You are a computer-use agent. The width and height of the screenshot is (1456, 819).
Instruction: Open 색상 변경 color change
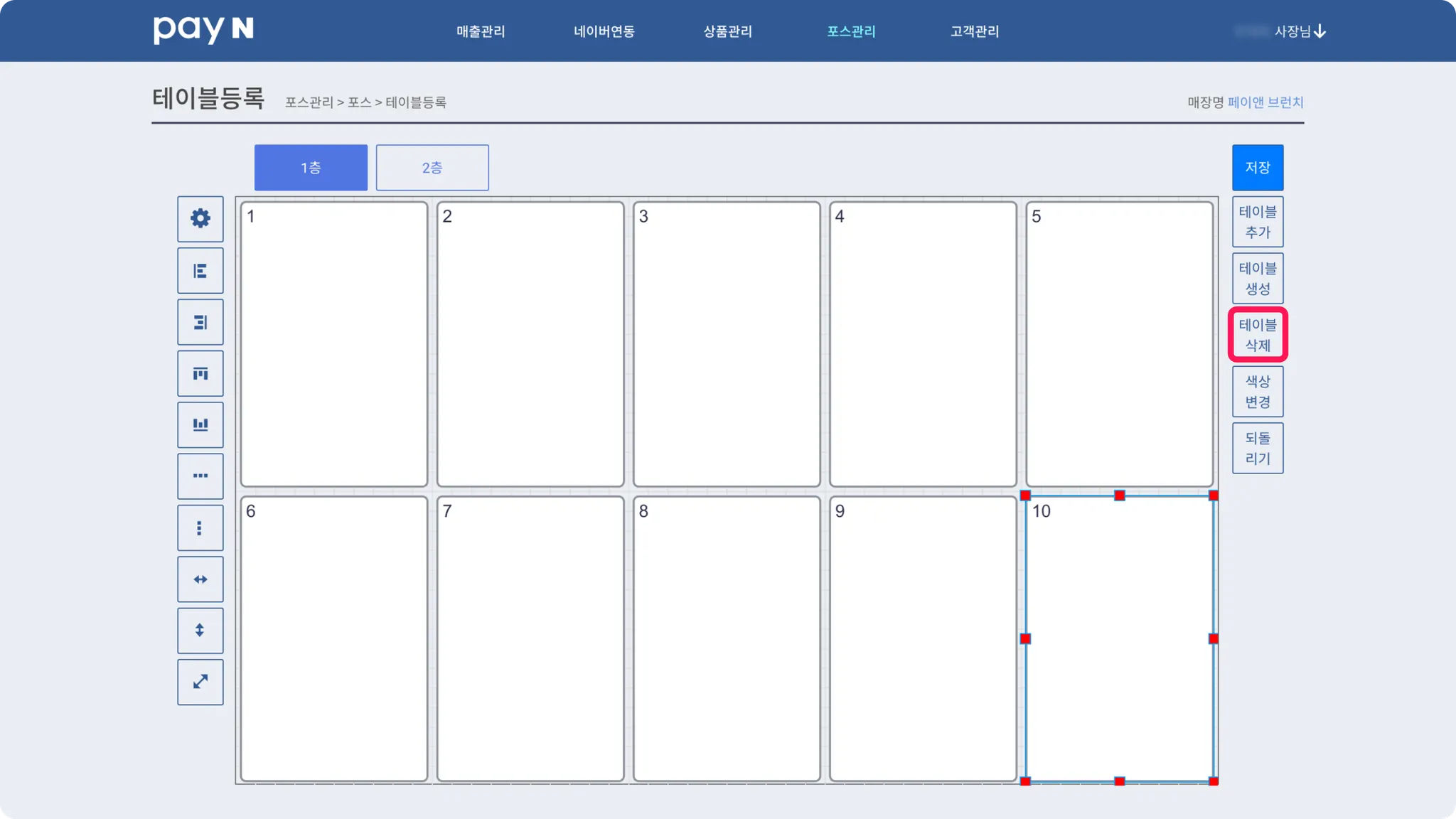pyautogui.click(x=1258, y=392)
